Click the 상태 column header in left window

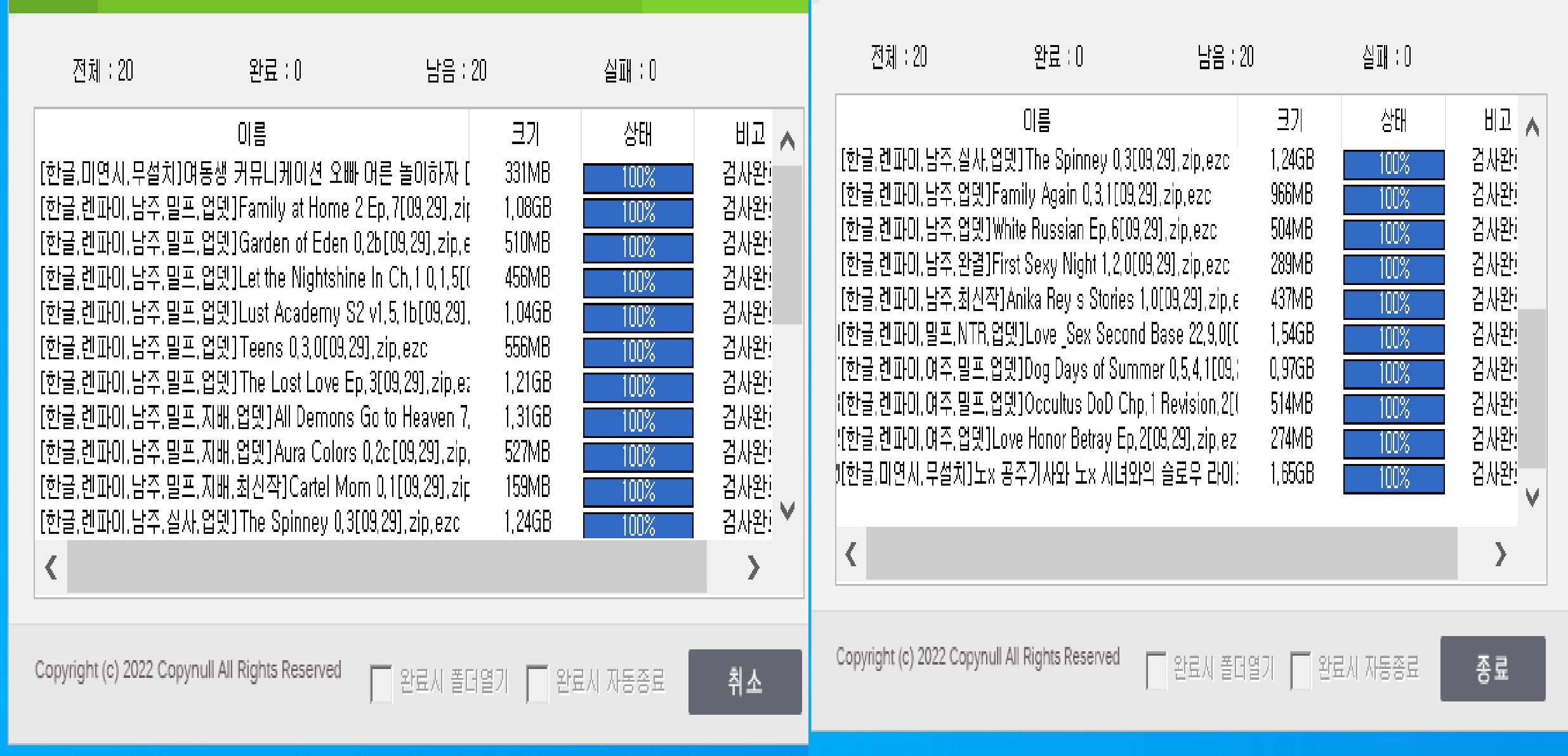coord(636,132)
